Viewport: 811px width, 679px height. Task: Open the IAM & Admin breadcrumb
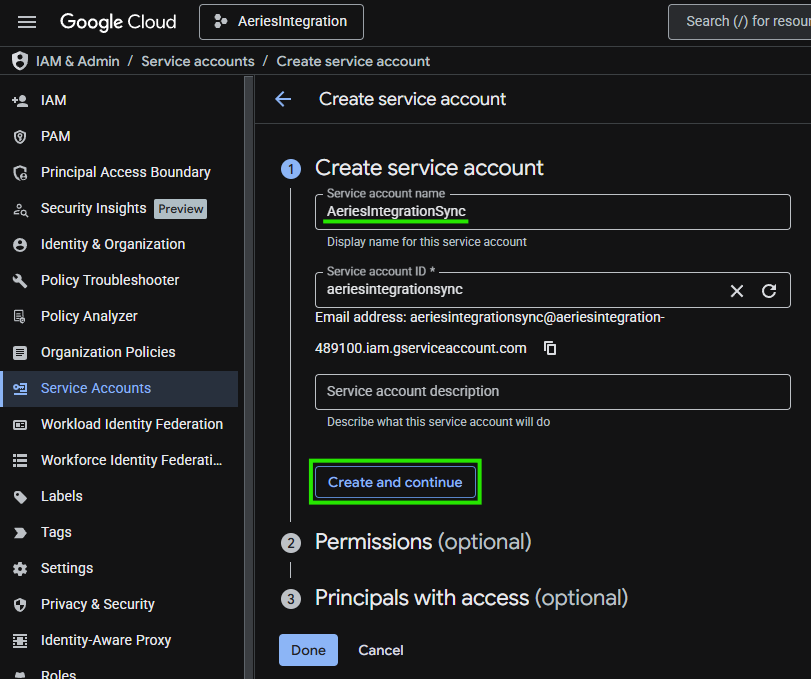tap(78, 61)
